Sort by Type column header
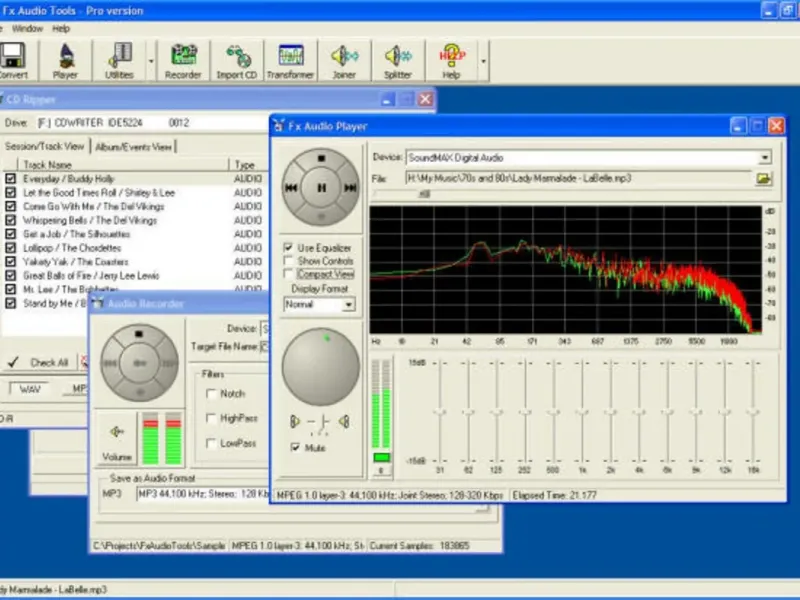Viewport: 800px width, 600px height. click(x=248, y=165)
